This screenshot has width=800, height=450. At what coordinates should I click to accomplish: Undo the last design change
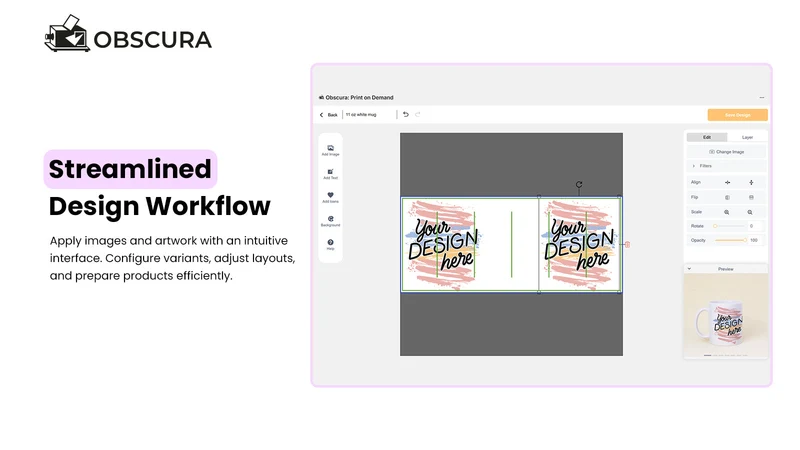coord(406,114)
